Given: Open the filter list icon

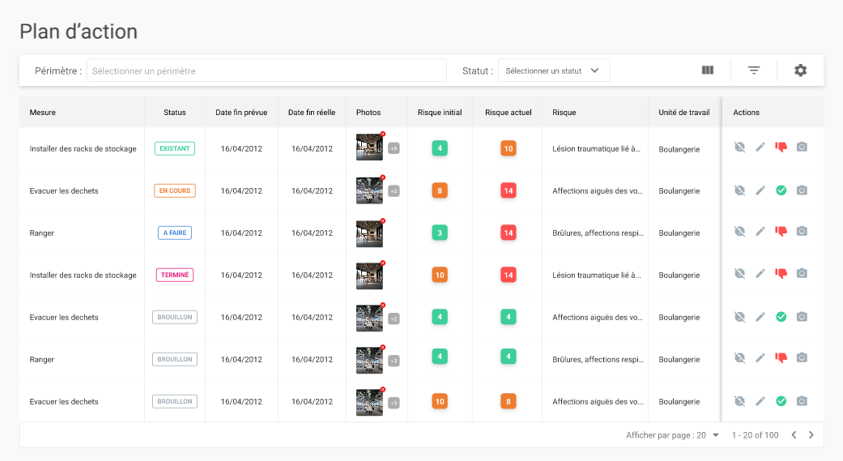Looking at the screenshot, I should pyautogui.click(x=754, y=70).
